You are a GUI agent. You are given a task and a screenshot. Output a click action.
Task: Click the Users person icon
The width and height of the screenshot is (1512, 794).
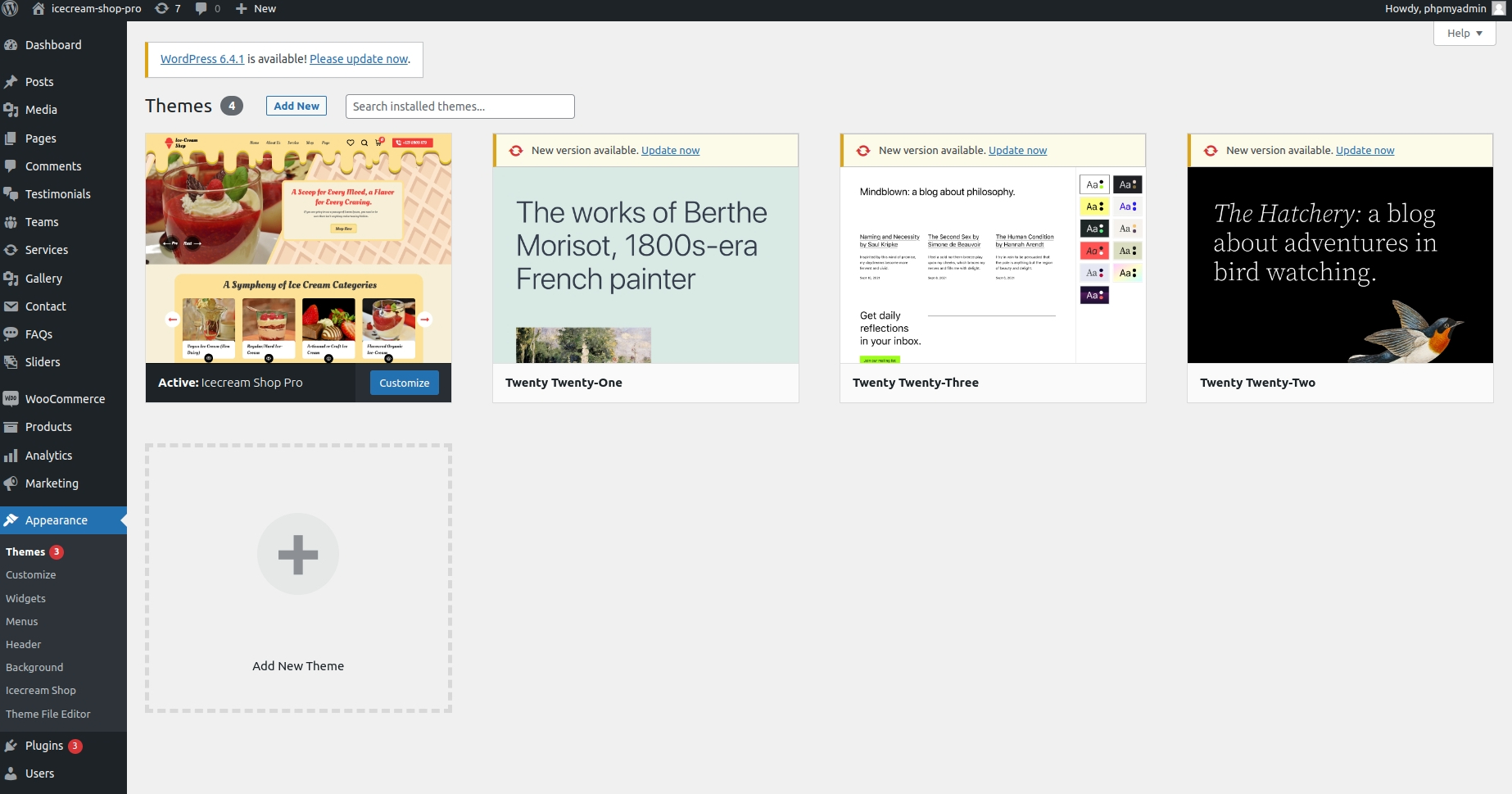click(x=11, y=774)
